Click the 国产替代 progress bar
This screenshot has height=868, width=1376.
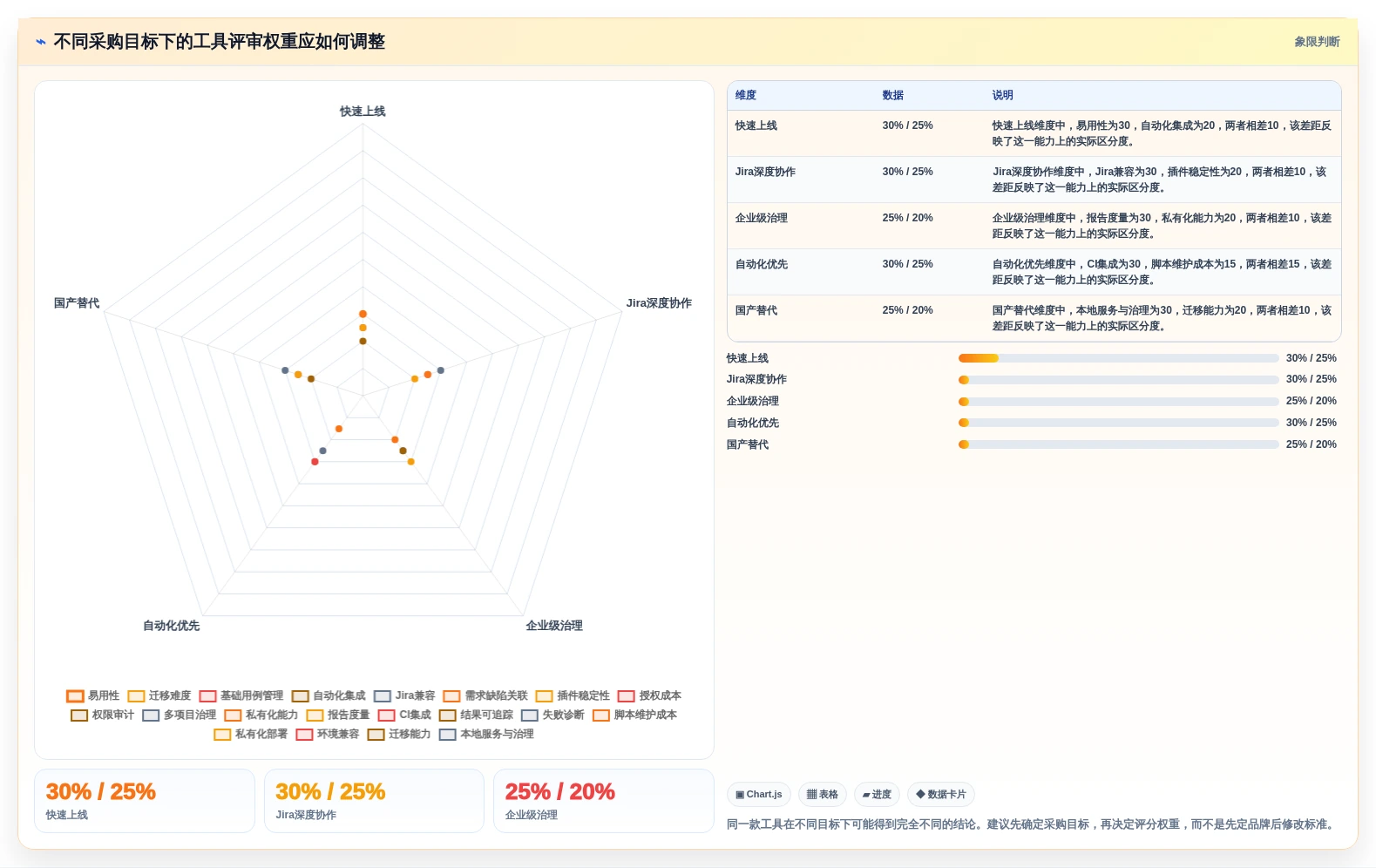pos(1118,444)
